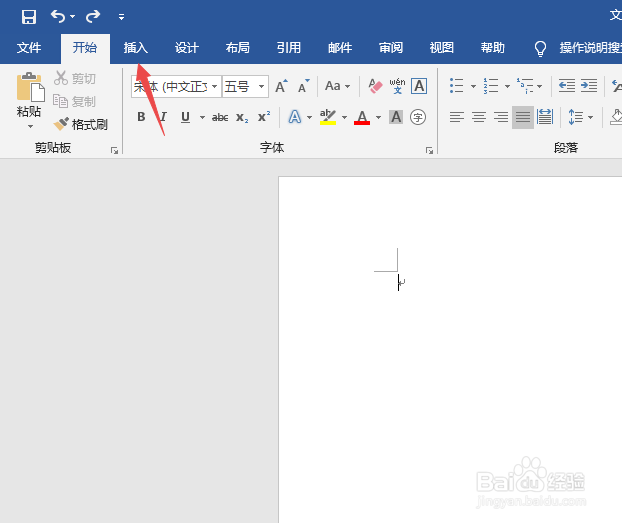
Task: Click the 粘贴 paste clipboard icon
Action: 30,87
